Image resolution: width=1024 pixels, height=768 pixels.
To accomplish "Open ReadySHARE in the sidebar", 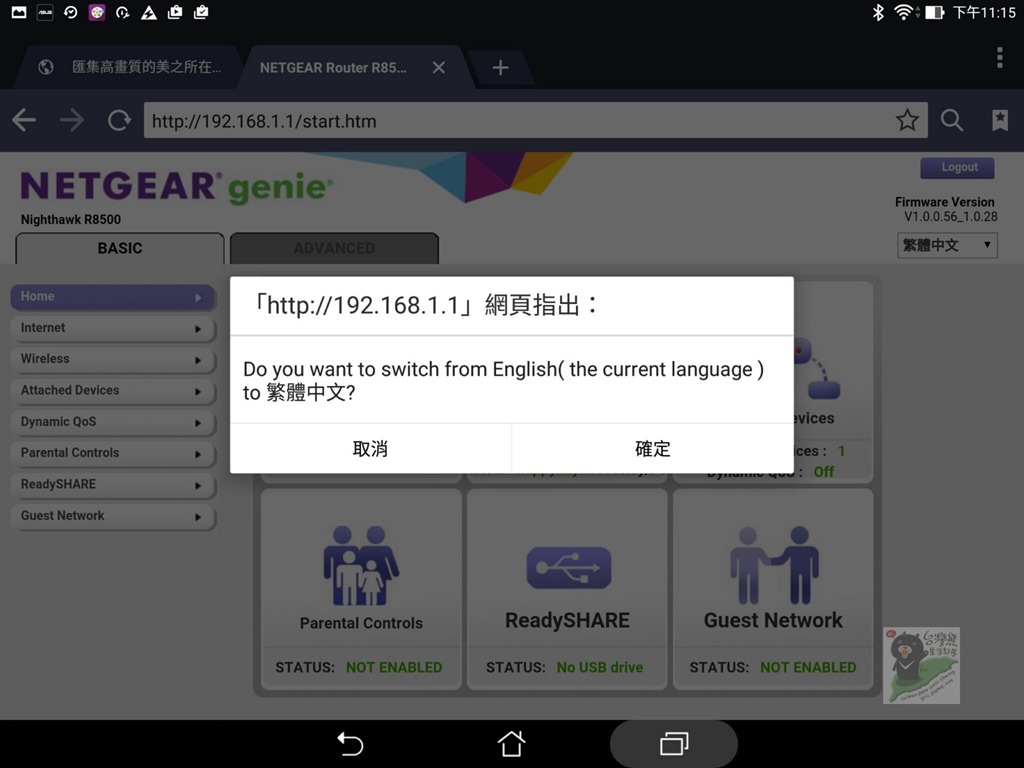I will (112, 485).
